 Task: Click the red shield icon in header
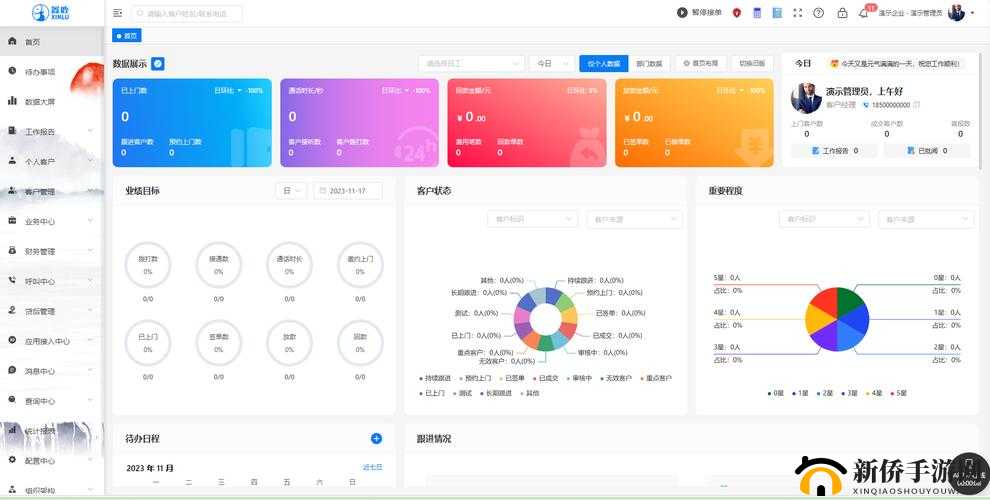(x=736, y=13)
